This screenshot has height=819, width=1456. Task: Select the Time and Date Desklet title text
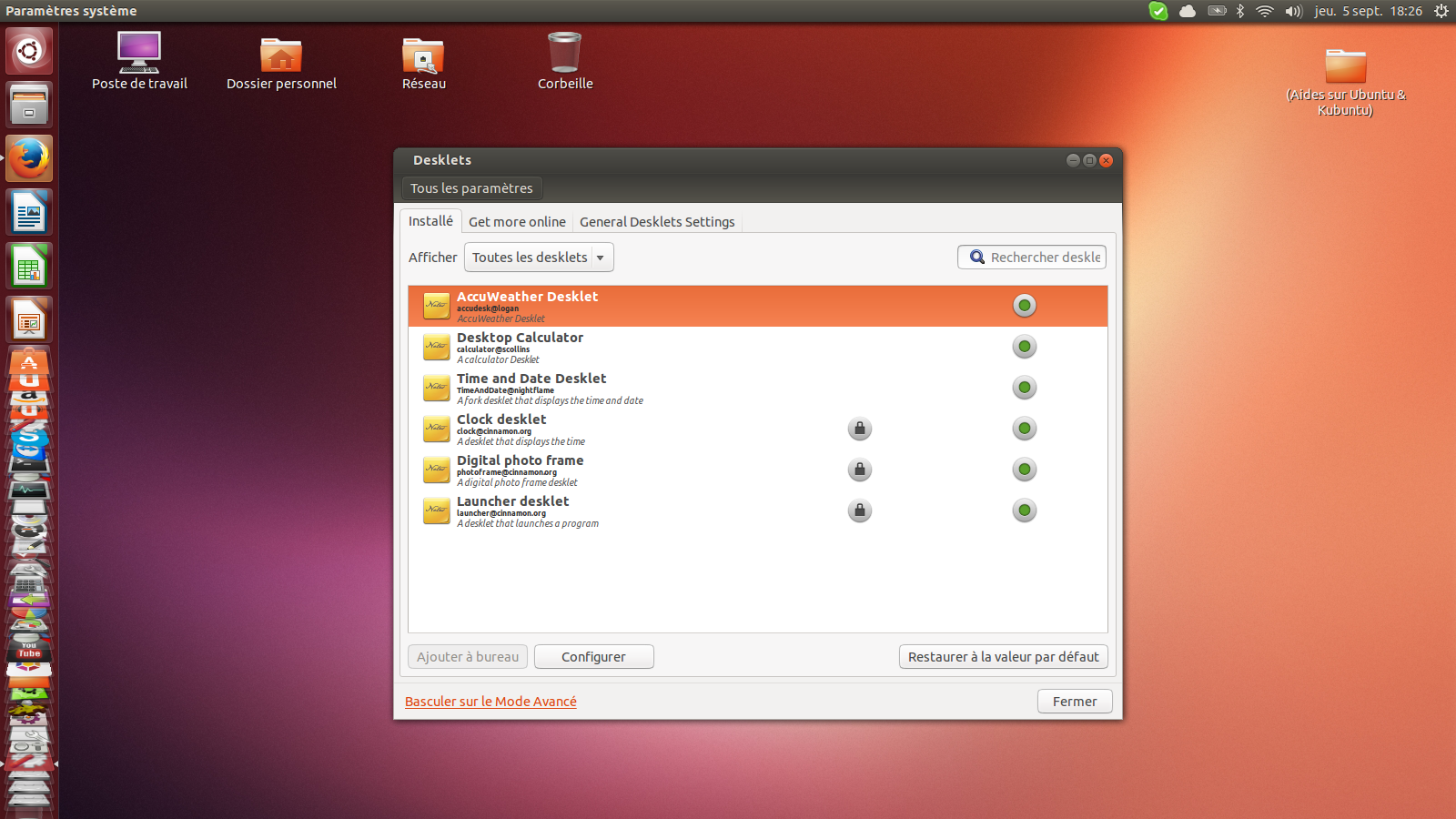click(x=531, y=379)
